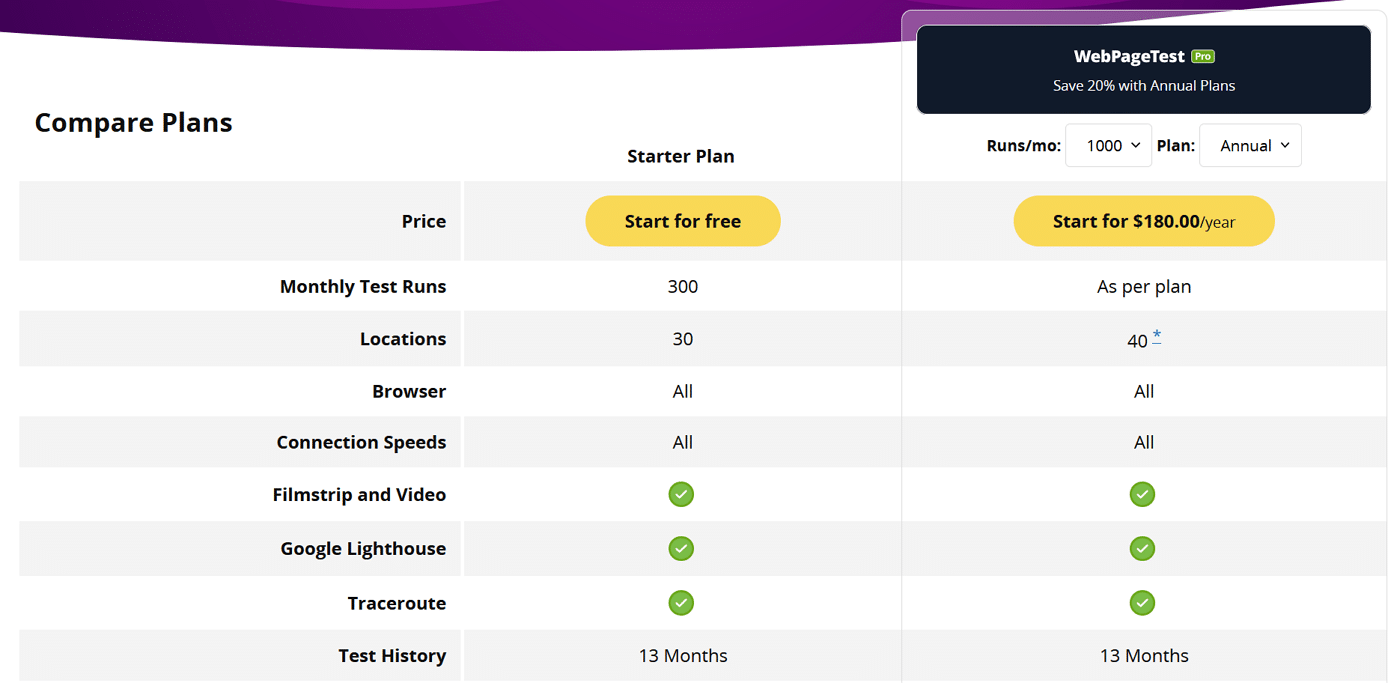This screenshot has width=1400, height=683.
Task: Click Starter Plan Filmstrip and Video checkmark
Action: tap(681, 495)
